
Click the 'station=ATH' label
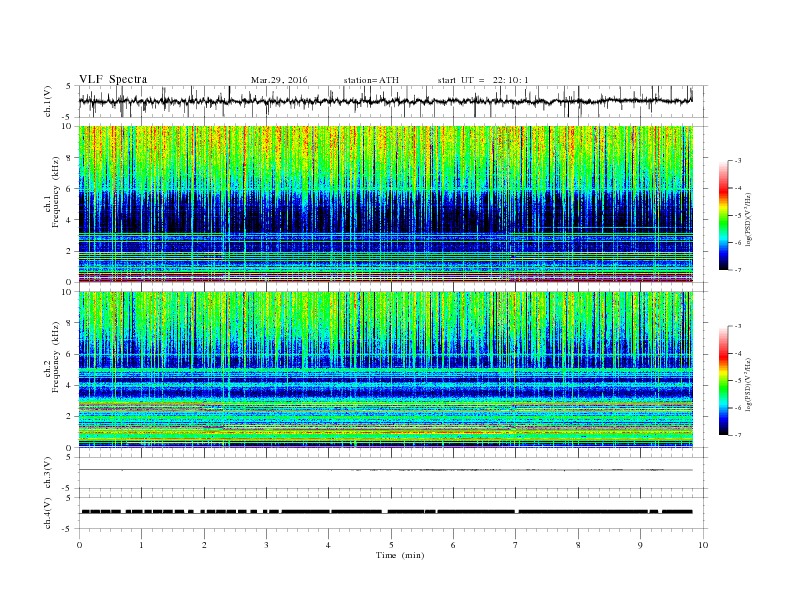[371, 80]
